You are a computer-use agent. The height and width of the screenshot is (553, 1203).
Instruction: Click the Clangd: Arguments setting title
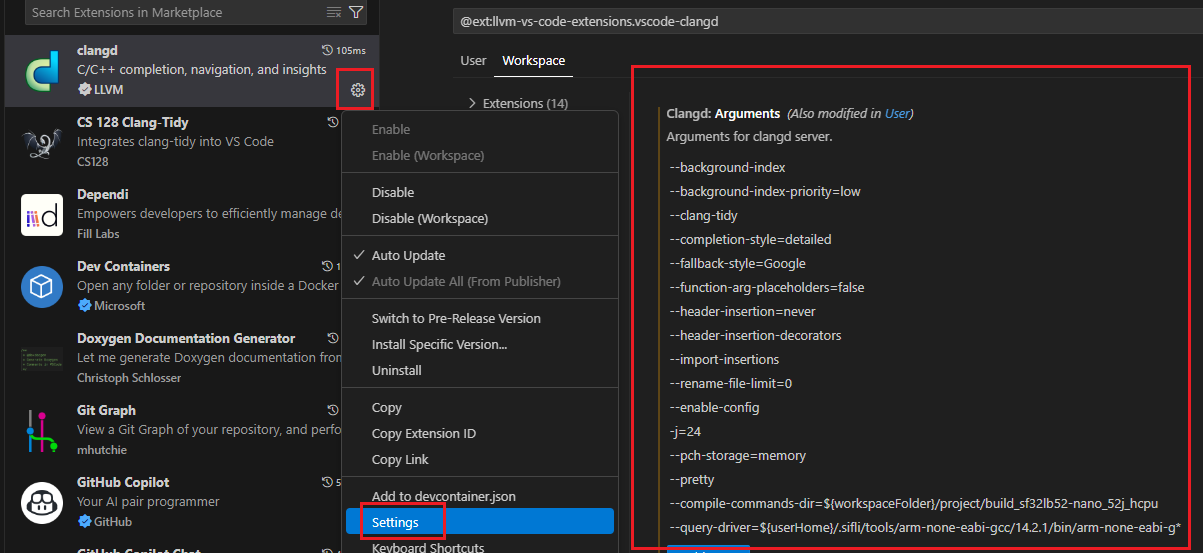(723, 114)
